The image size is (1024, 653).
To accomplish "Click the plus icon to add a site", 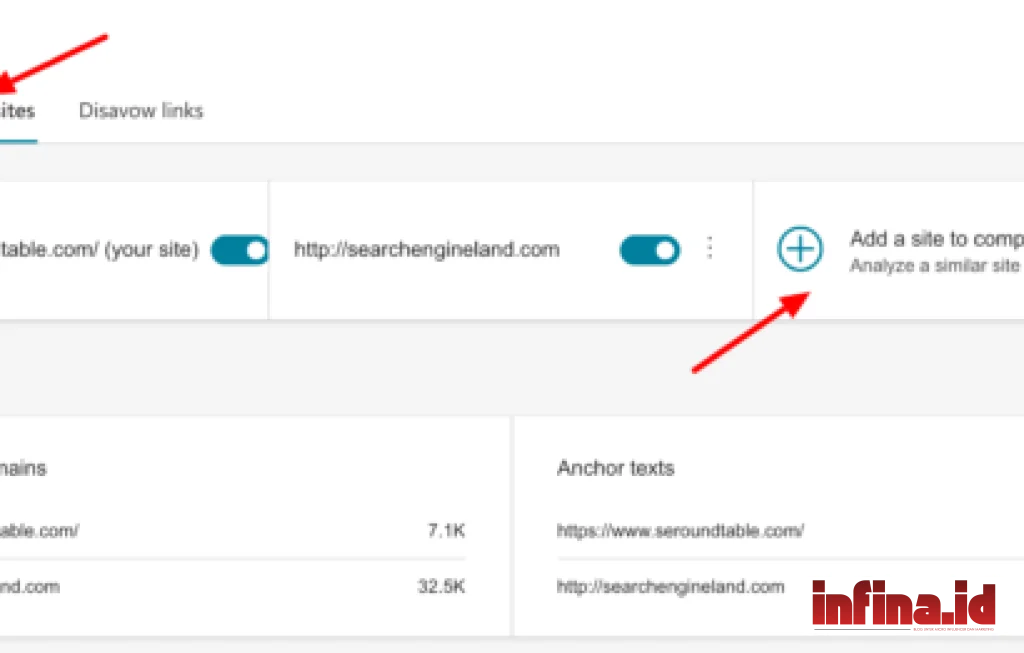I will 800,249.
